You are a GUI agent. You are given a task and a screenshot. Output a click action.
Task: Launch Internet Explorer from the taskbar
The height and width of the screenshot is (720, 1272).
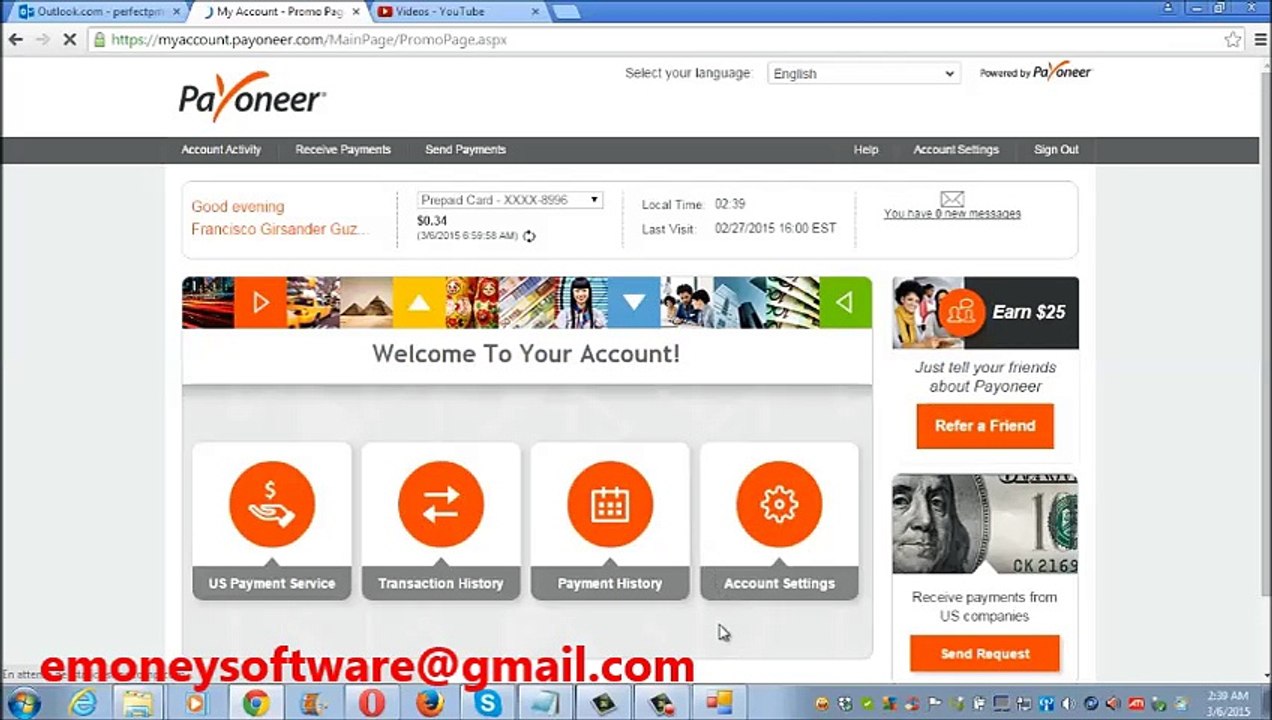[x=82, y=703]
